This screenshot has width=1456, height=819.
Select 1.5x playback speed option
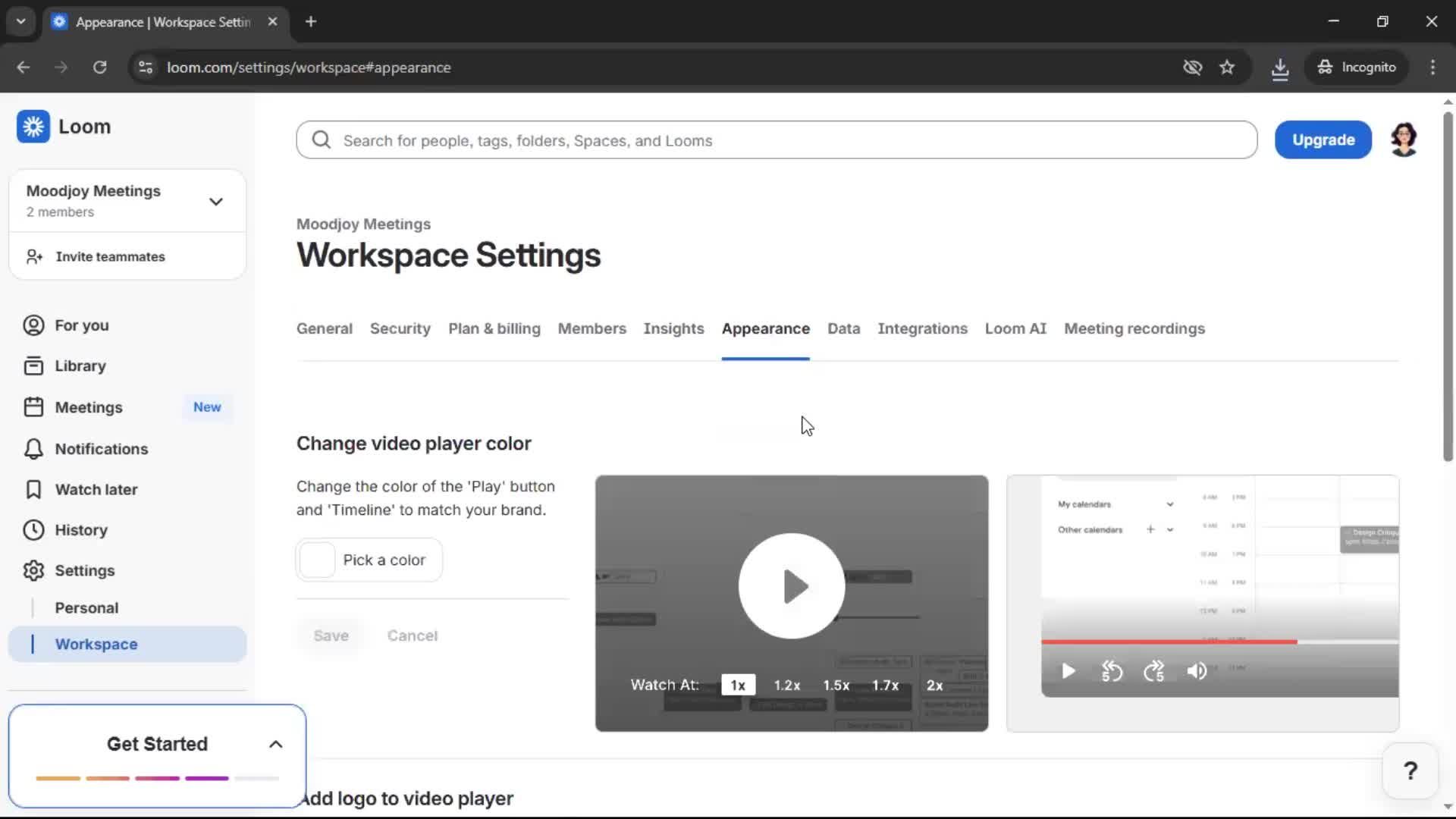[836, 684]
